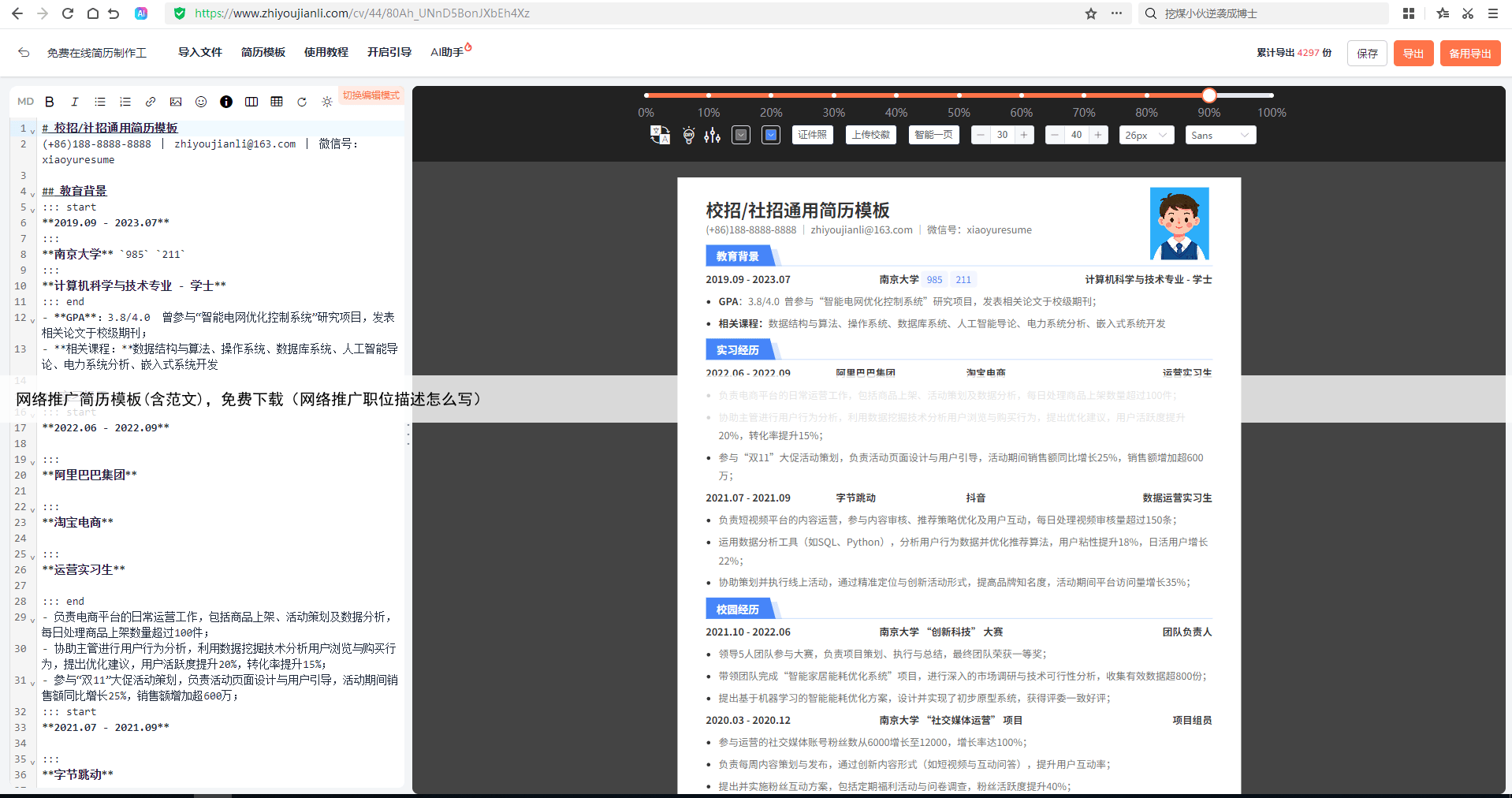Viewport: 1512px width, 798px height.
Task: Set the zoom slider to 50%
Action: coord(959,95)
